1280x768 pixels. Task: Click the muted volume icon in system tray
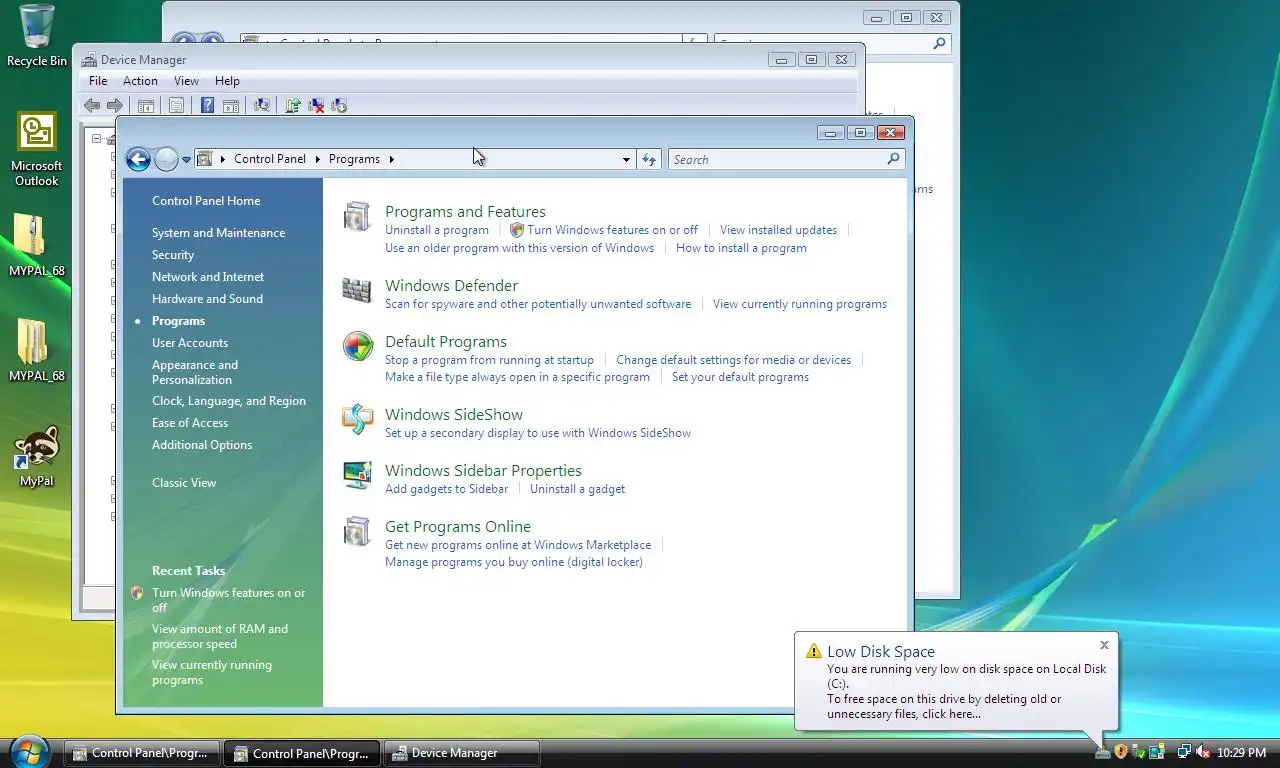pyautogui.click(x=1203, y=752)
